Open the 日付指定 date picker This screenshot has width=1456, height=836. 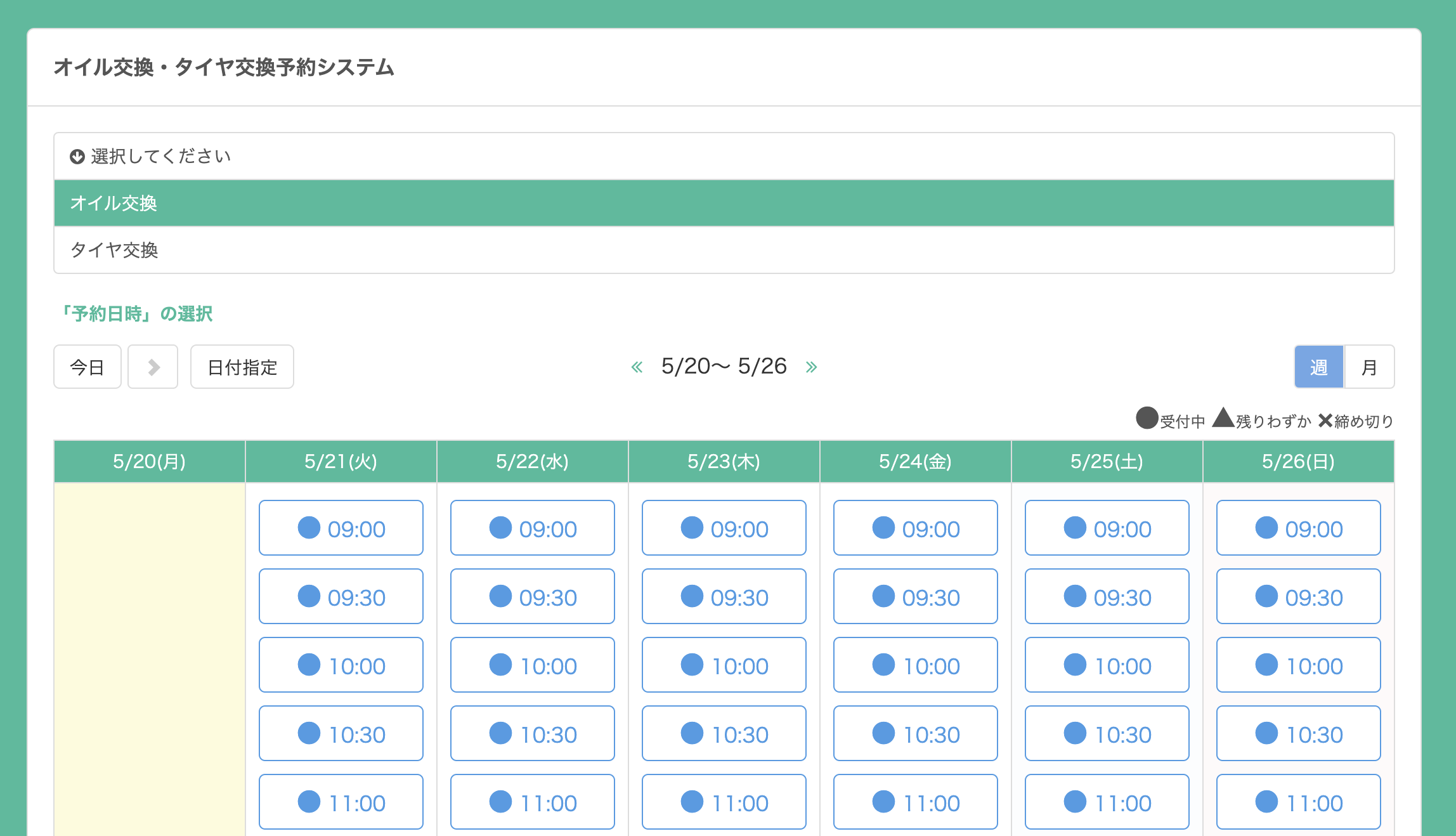[242, 367]
